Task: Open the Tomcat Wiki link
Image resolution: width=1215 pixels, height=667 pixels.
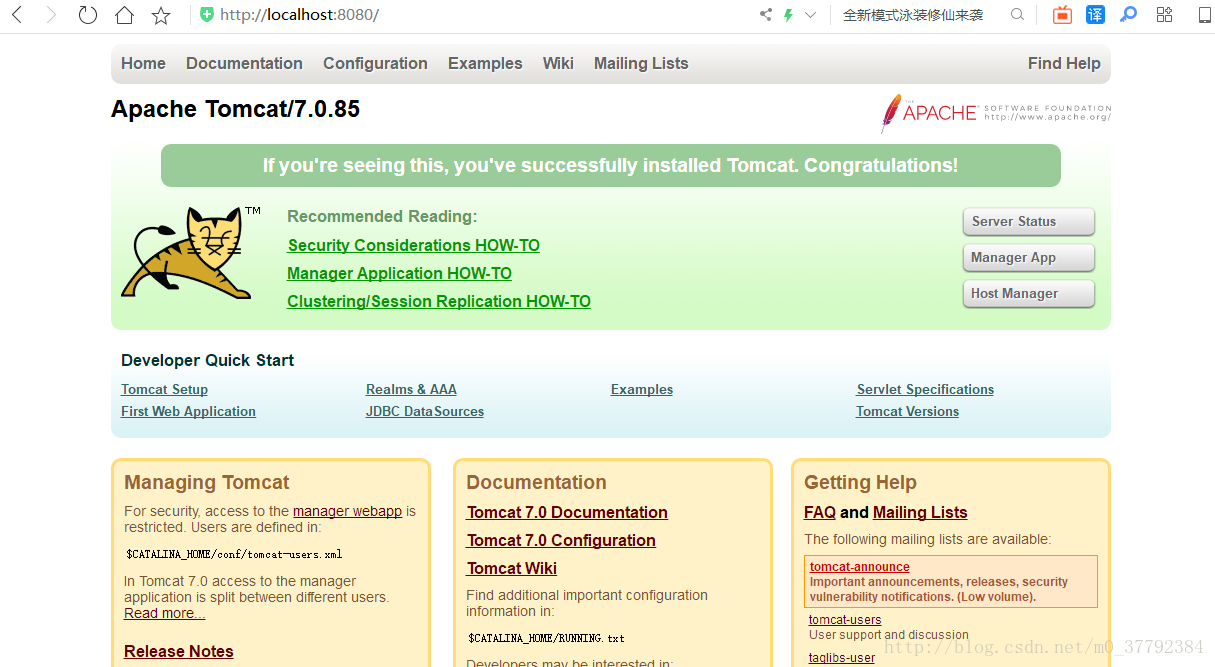Action: (x=512, y=568)
